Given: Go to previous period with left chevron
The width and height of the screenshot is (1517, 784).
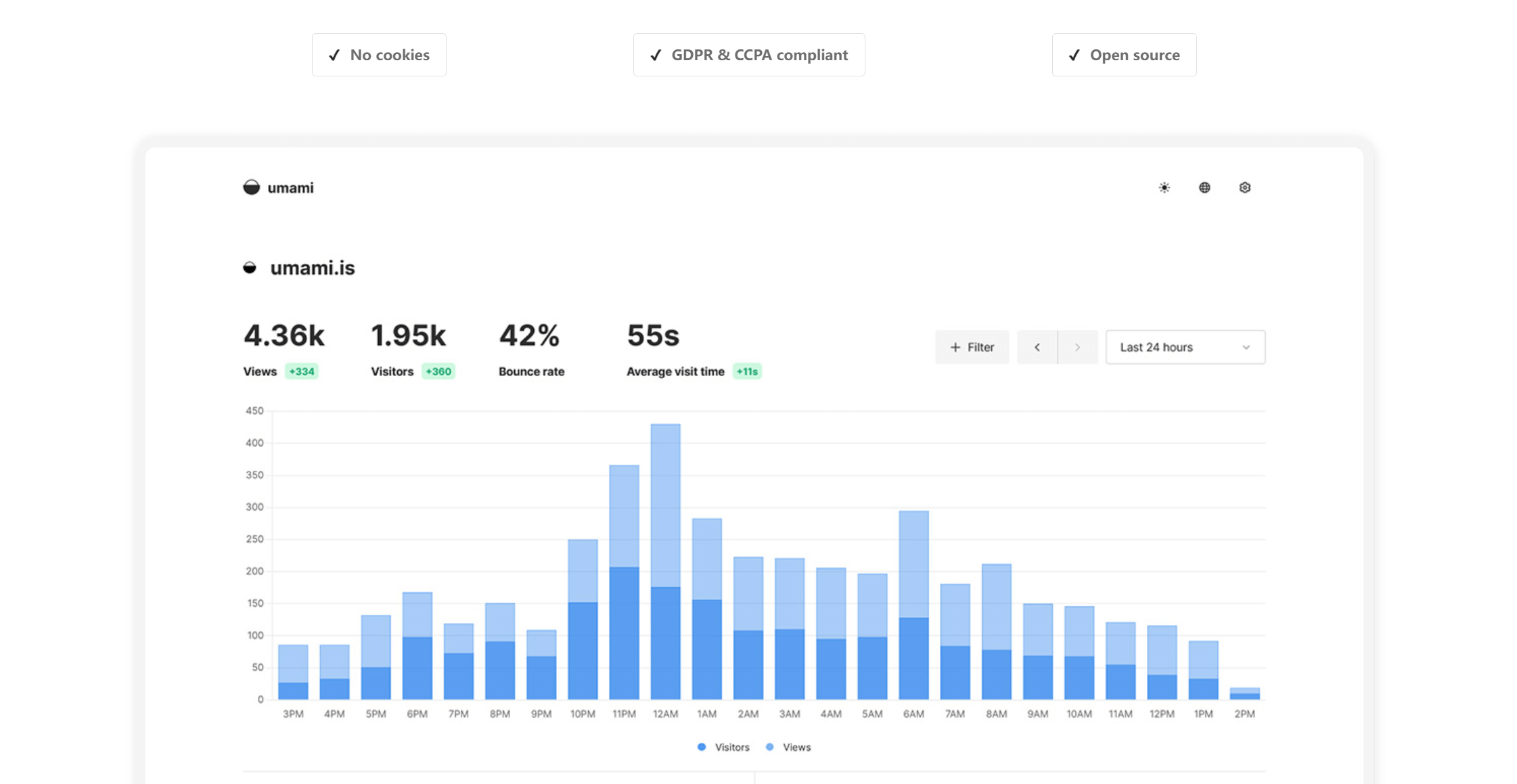Looking at the screenshot, I should [x=1037, y=347].
